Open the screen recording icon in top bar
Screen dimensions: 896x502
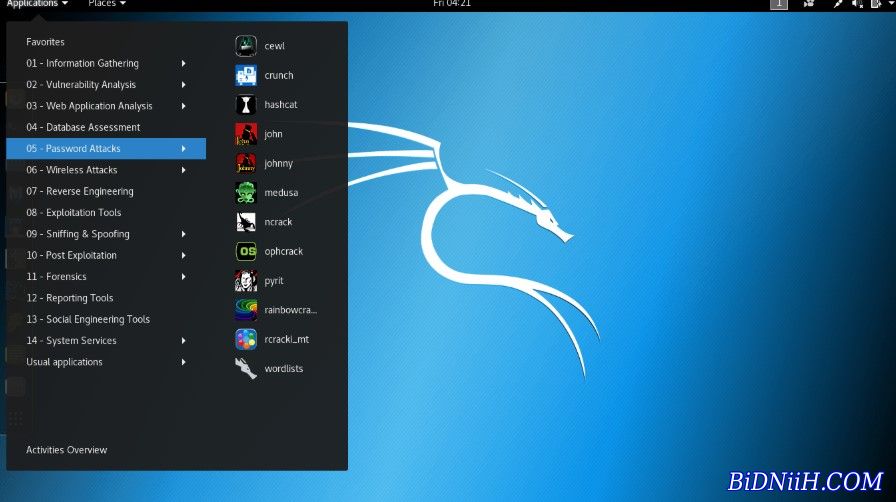tap(809, 3)
